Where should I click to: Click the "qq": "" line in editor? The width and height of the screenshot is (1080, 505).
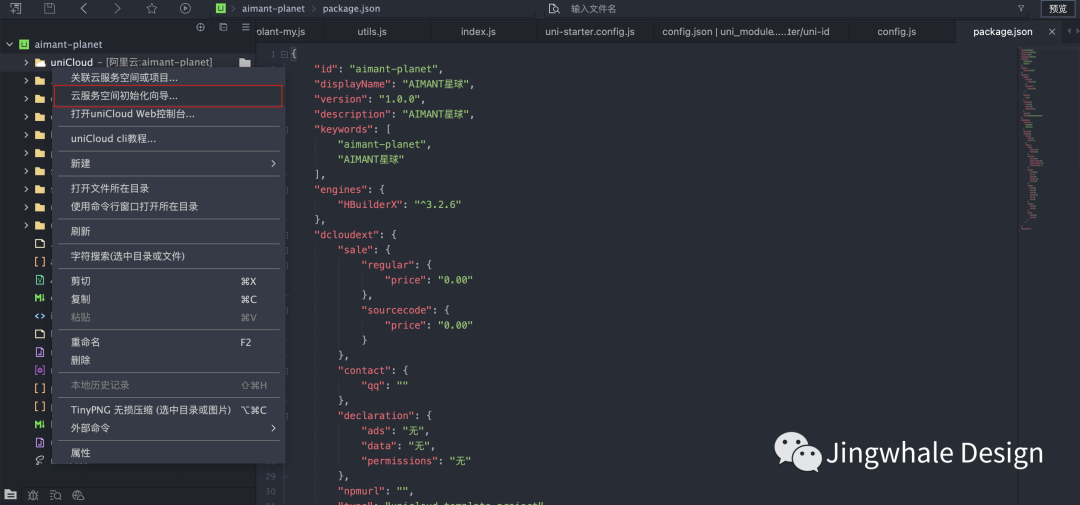384,385
